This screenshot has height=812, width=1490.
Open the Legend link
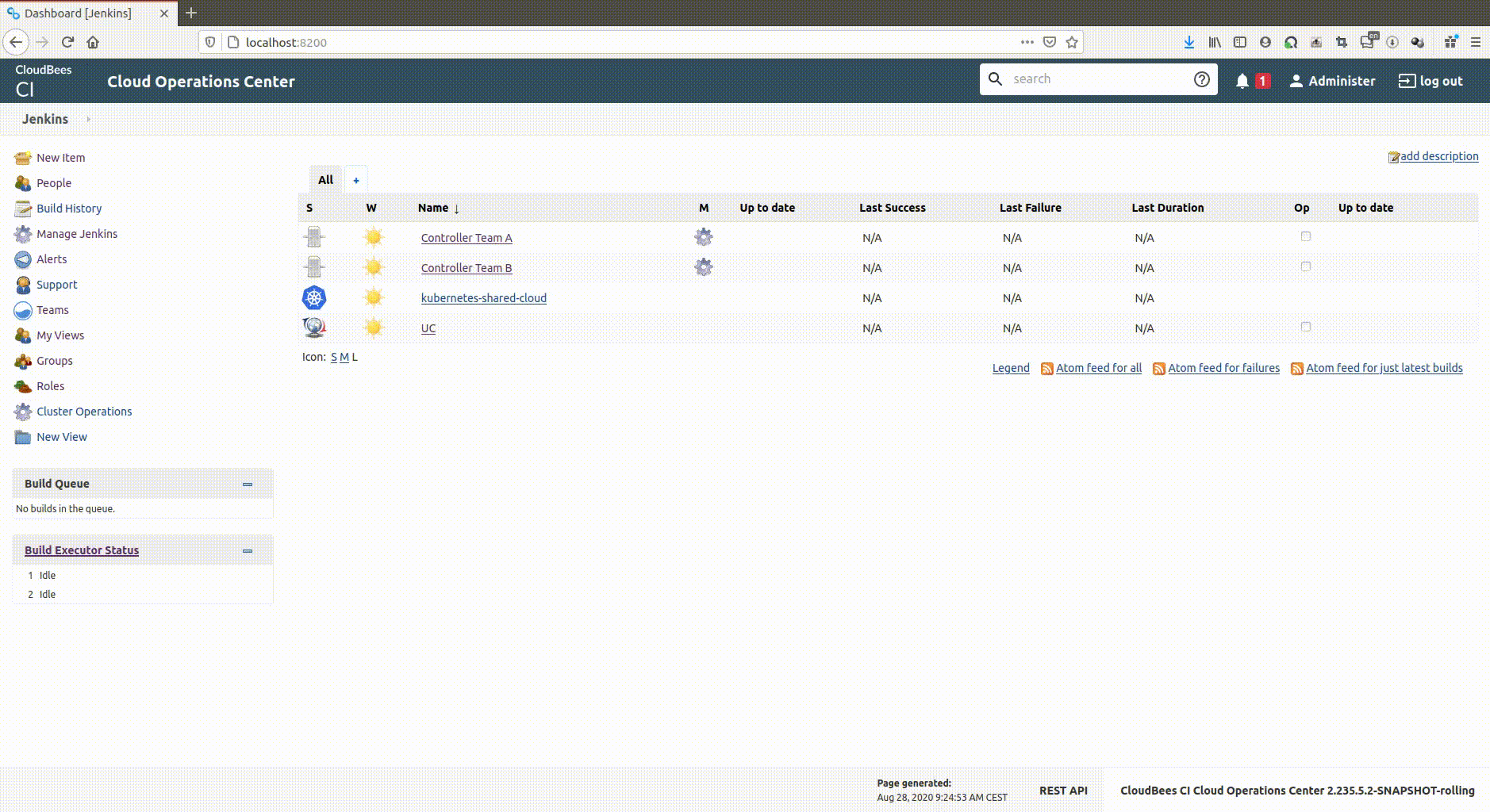(1011, 368)
